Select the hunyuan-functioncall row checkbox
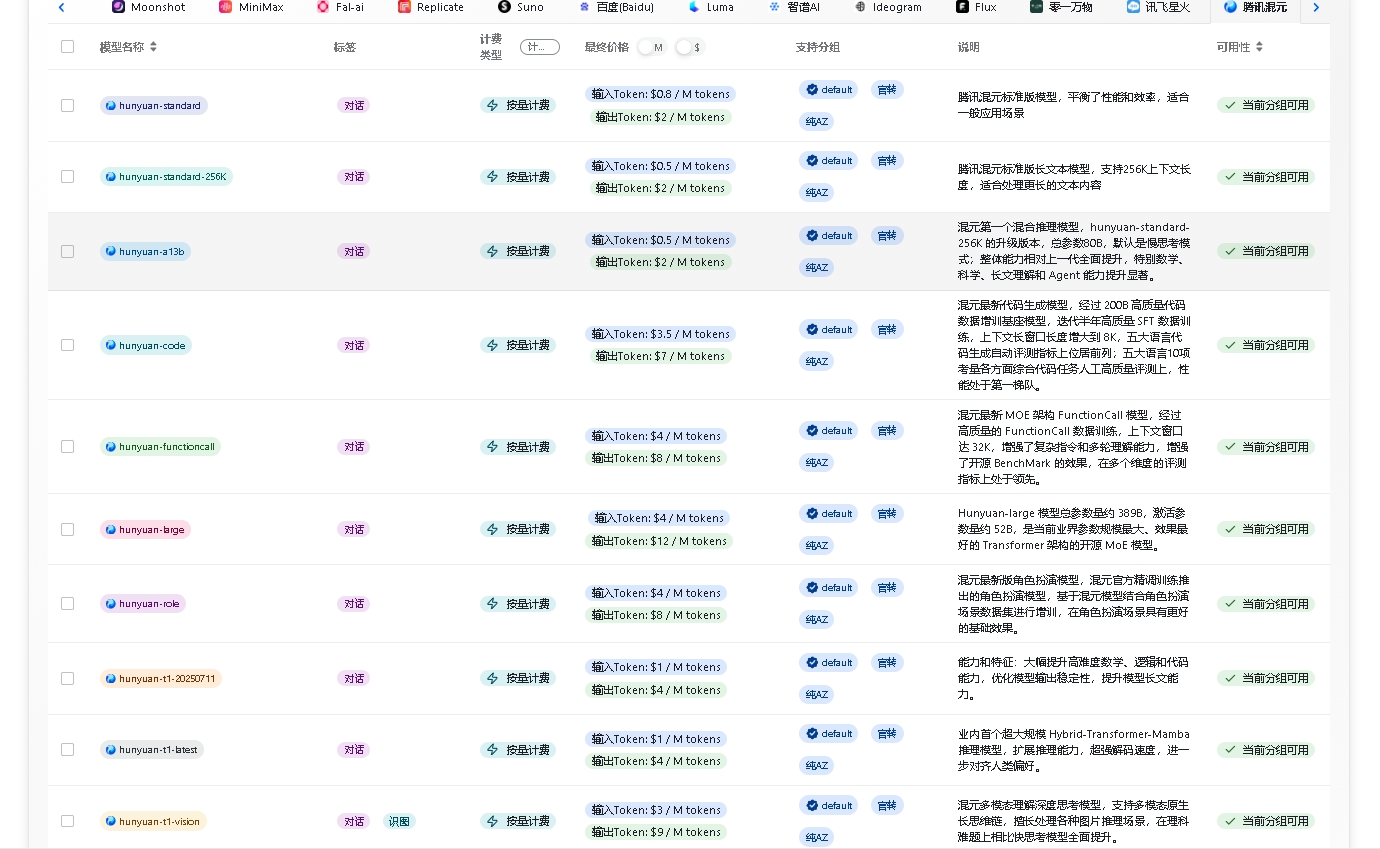Viewport: 1380px width, 849px height. tap(67, 446)
